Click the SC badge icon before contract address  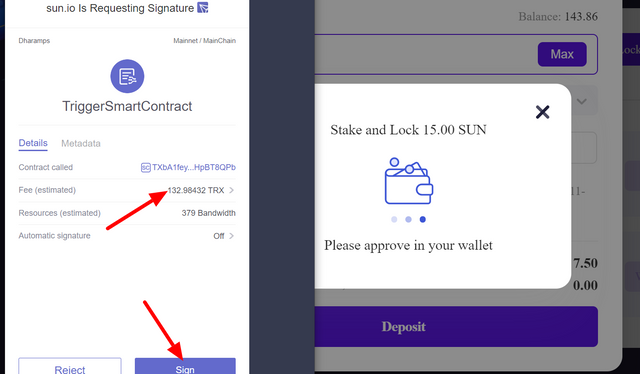tap(145, 167)
